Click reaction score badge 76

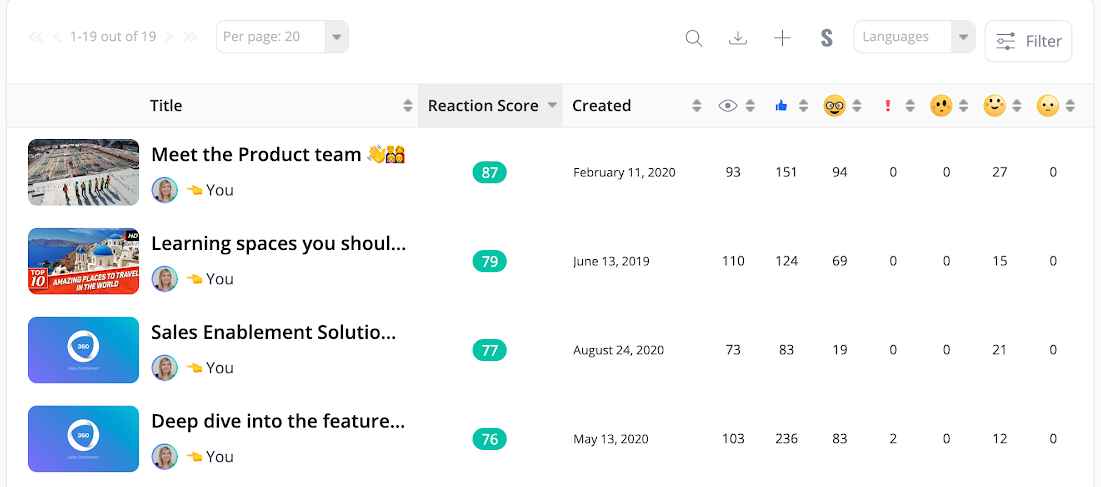tap(489, 439)
